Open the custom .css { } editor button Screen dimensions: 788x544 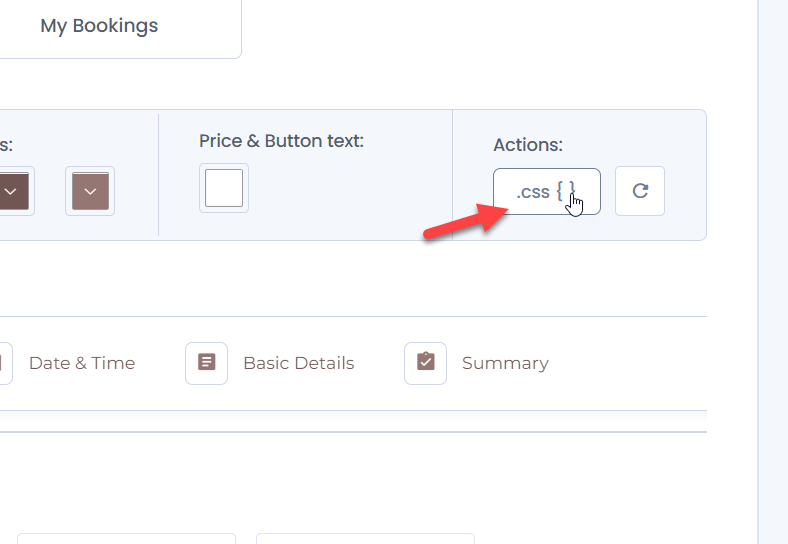(x=546, y=192)
